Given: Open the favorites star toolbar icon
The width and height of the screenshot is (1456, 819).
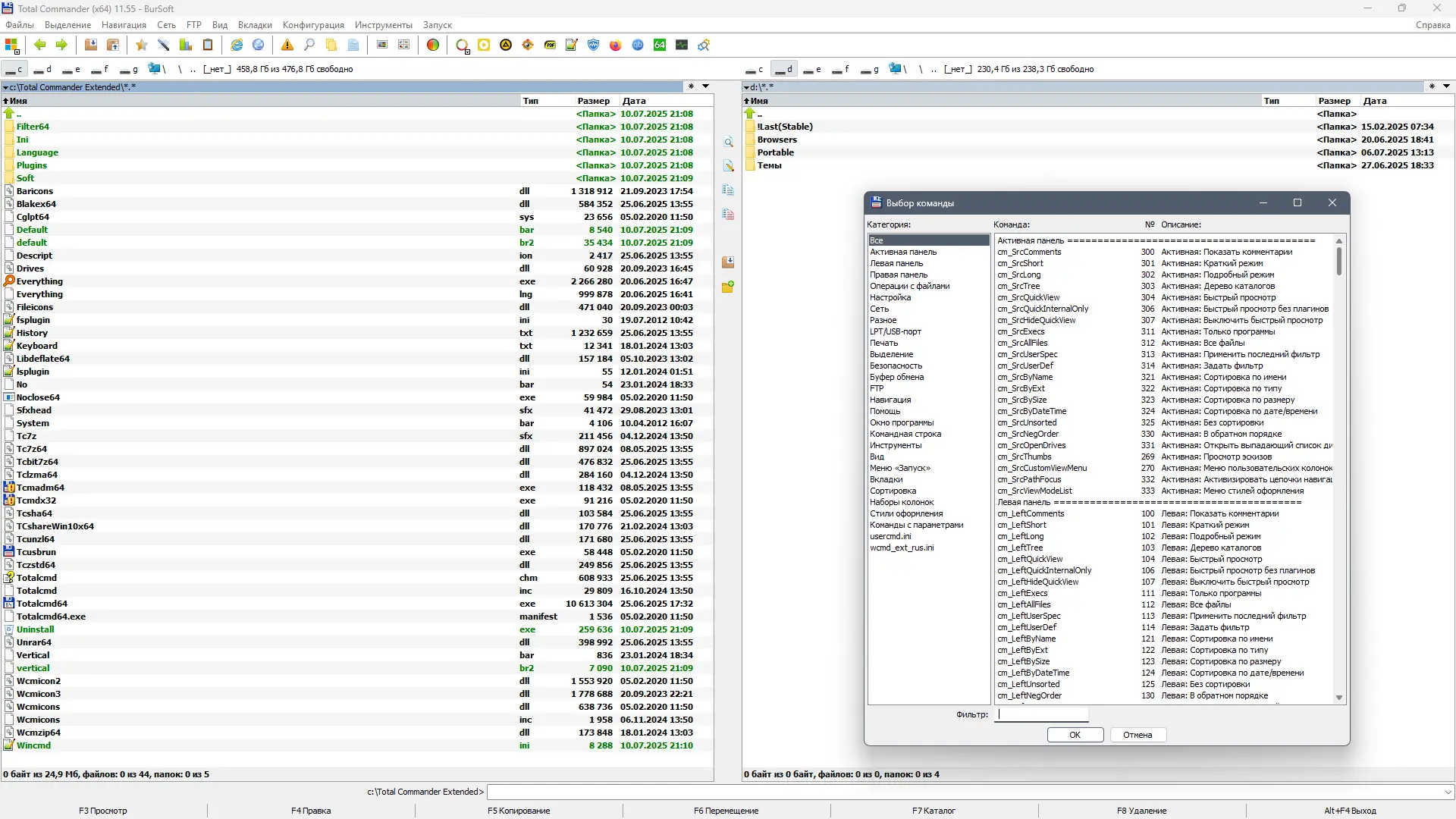Looking at the screenshot, I should point(141,45).
